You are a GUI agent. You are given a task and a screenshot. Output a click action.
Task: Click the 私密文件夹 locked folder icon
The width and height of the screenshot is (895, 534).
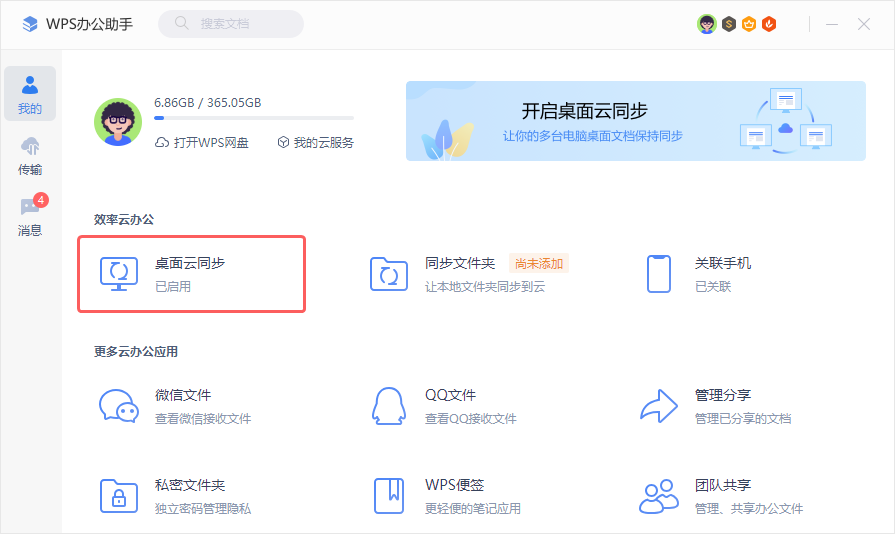(119, 496)
